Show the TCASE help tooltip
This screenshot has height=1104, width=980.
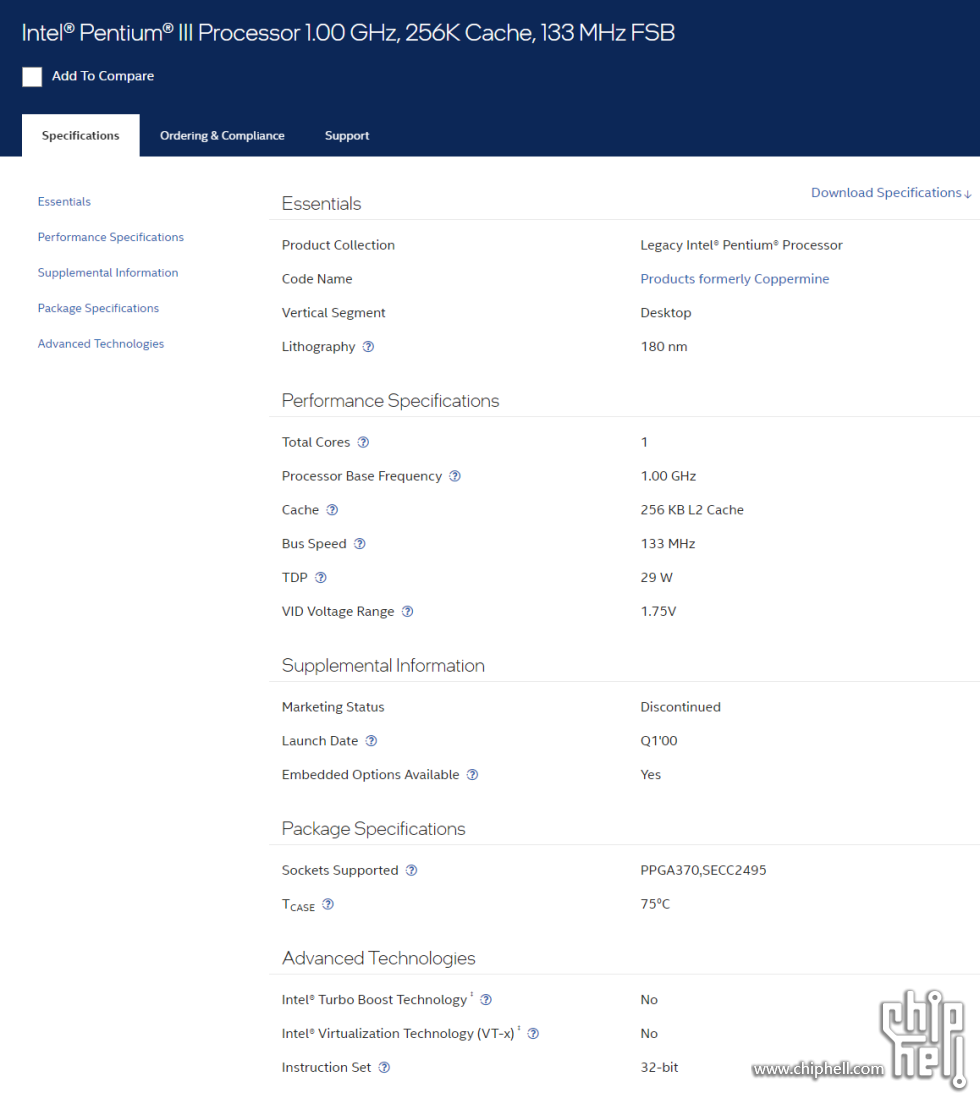point(328,904)
